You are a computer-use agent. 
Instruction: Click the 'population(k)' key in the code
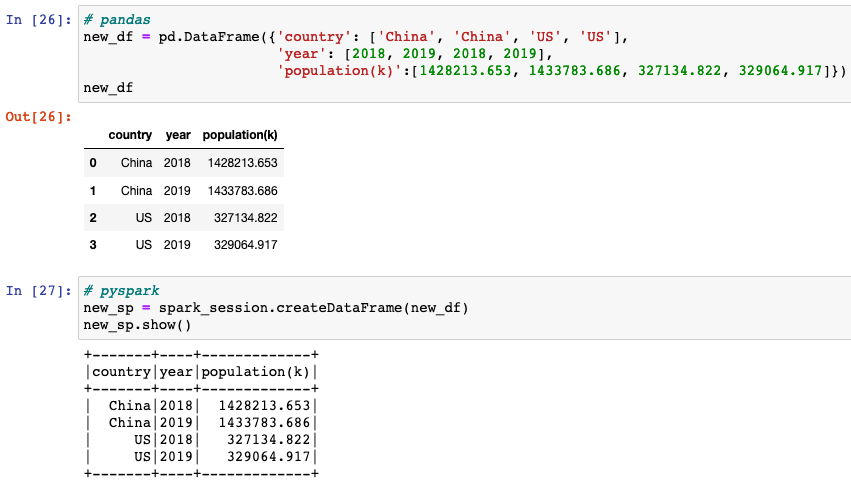[335, 71]
